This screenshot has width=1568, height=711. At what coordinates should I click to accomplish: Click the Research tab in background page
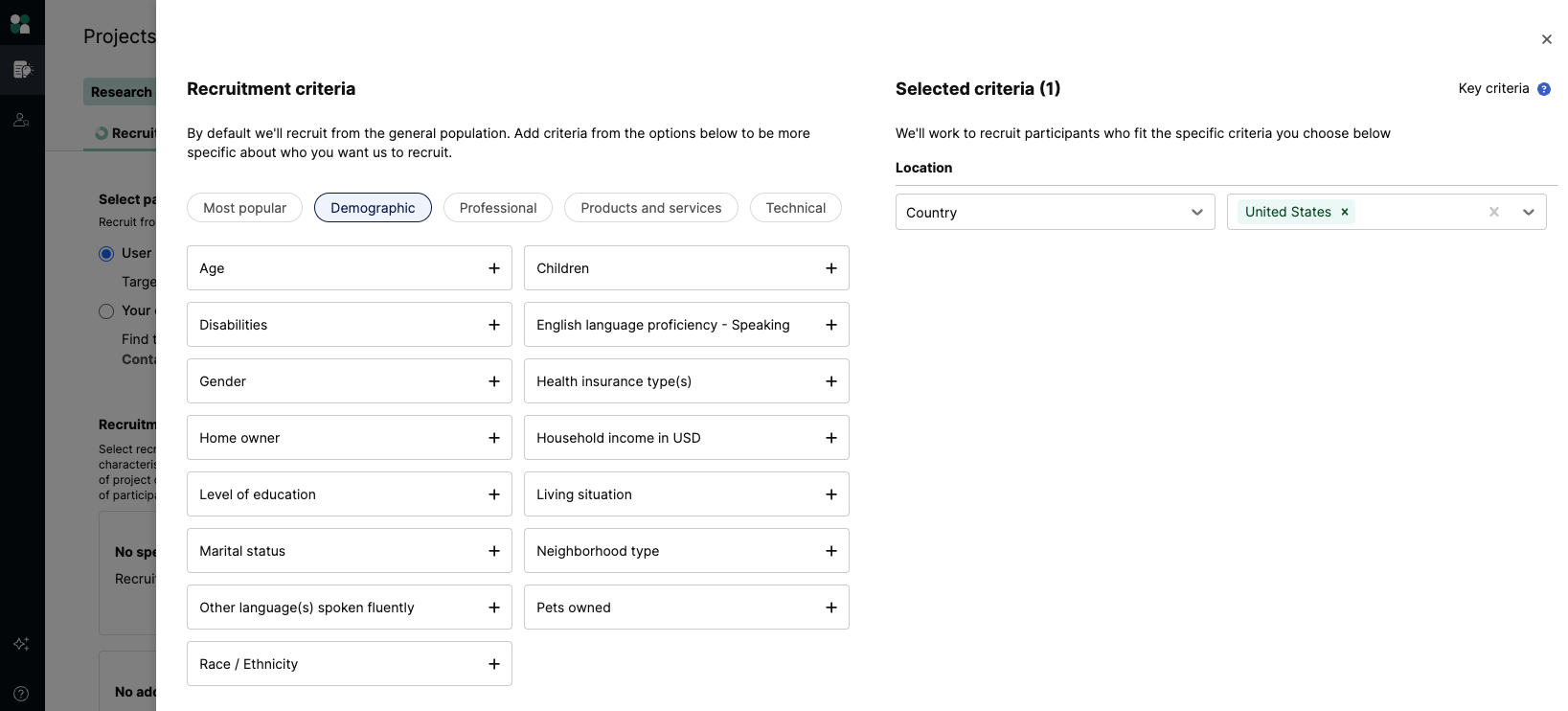(x=121, y=92)
